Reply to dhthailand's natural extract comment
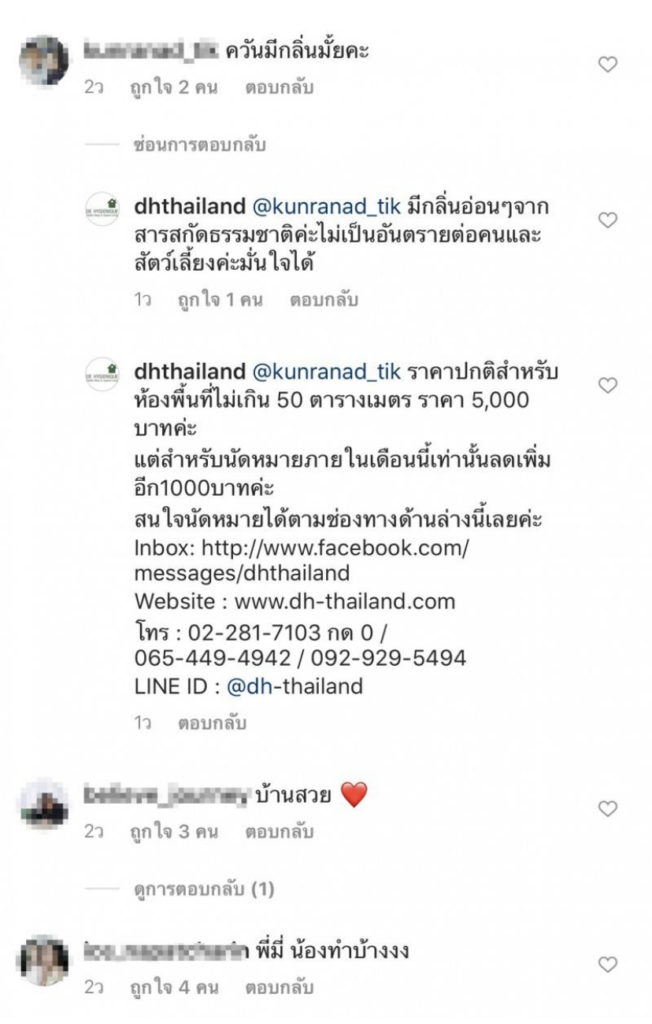Image resolution: width=652 pixels, height=1024 pixels. click(324, 300)
